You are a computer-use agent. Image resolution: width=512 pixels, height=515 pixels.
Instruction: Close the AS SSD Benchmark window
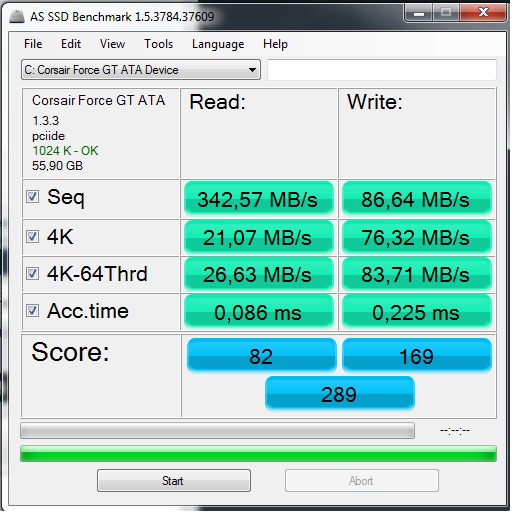[483, 13]
